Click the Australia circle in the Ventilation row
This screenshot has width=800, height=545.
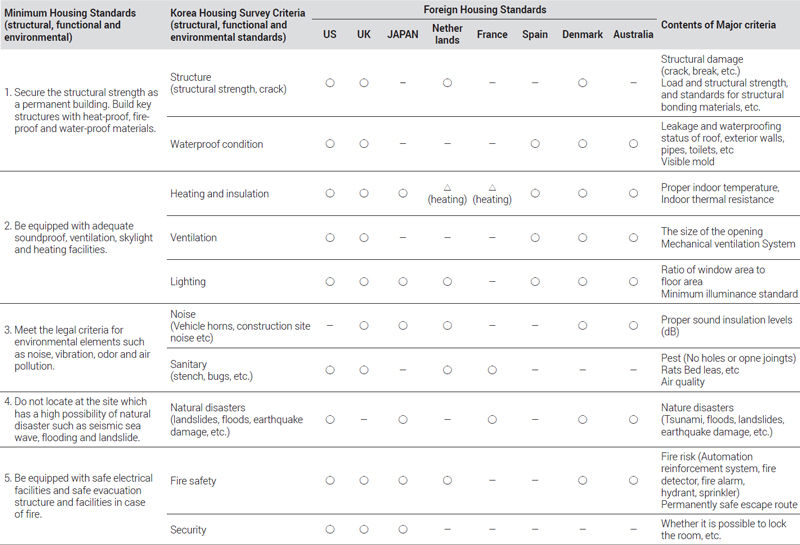(633, 238)
